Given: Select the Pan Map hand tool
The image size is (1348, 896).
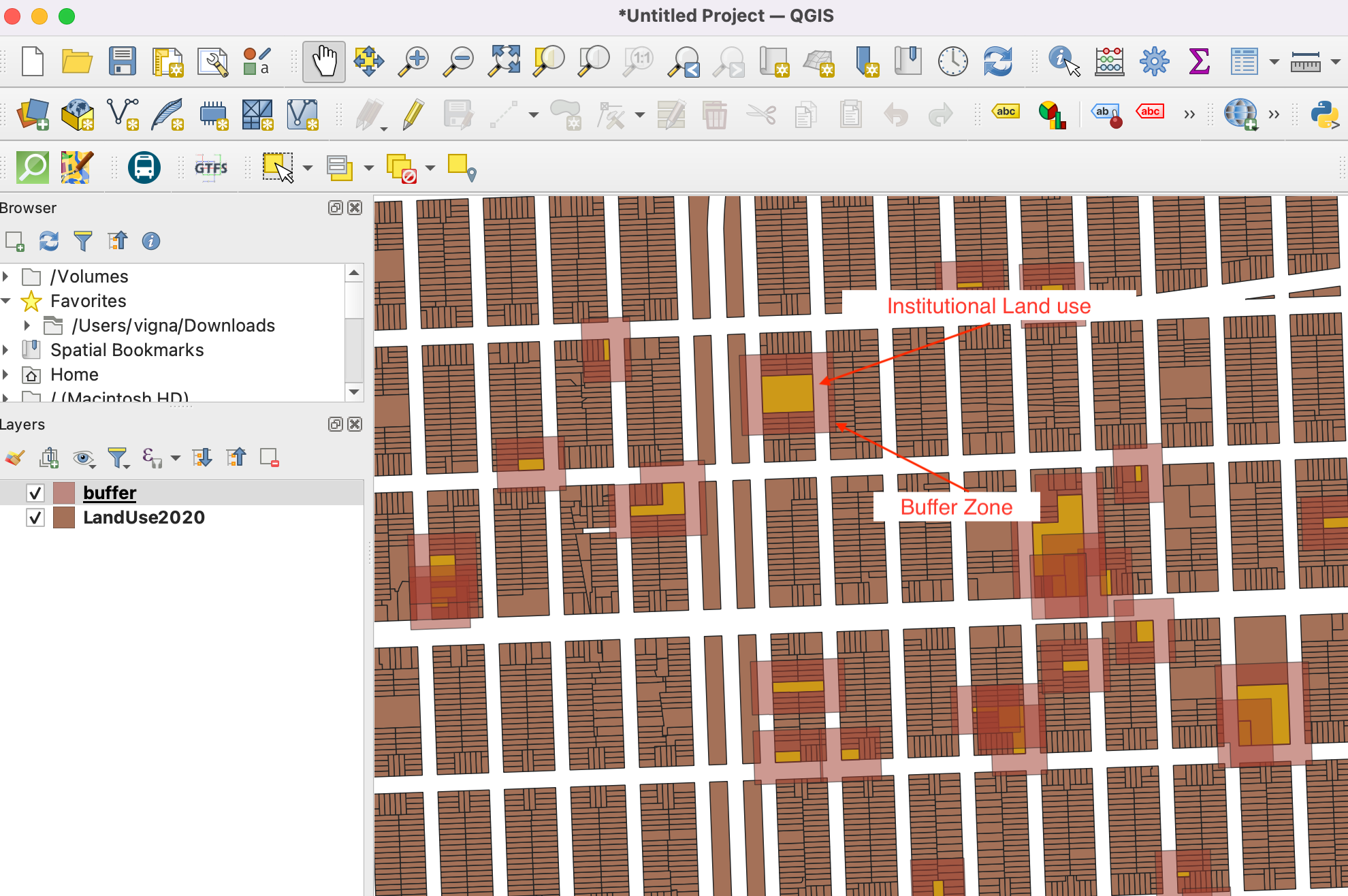Looking at the screenshot, I should [323, 61].
